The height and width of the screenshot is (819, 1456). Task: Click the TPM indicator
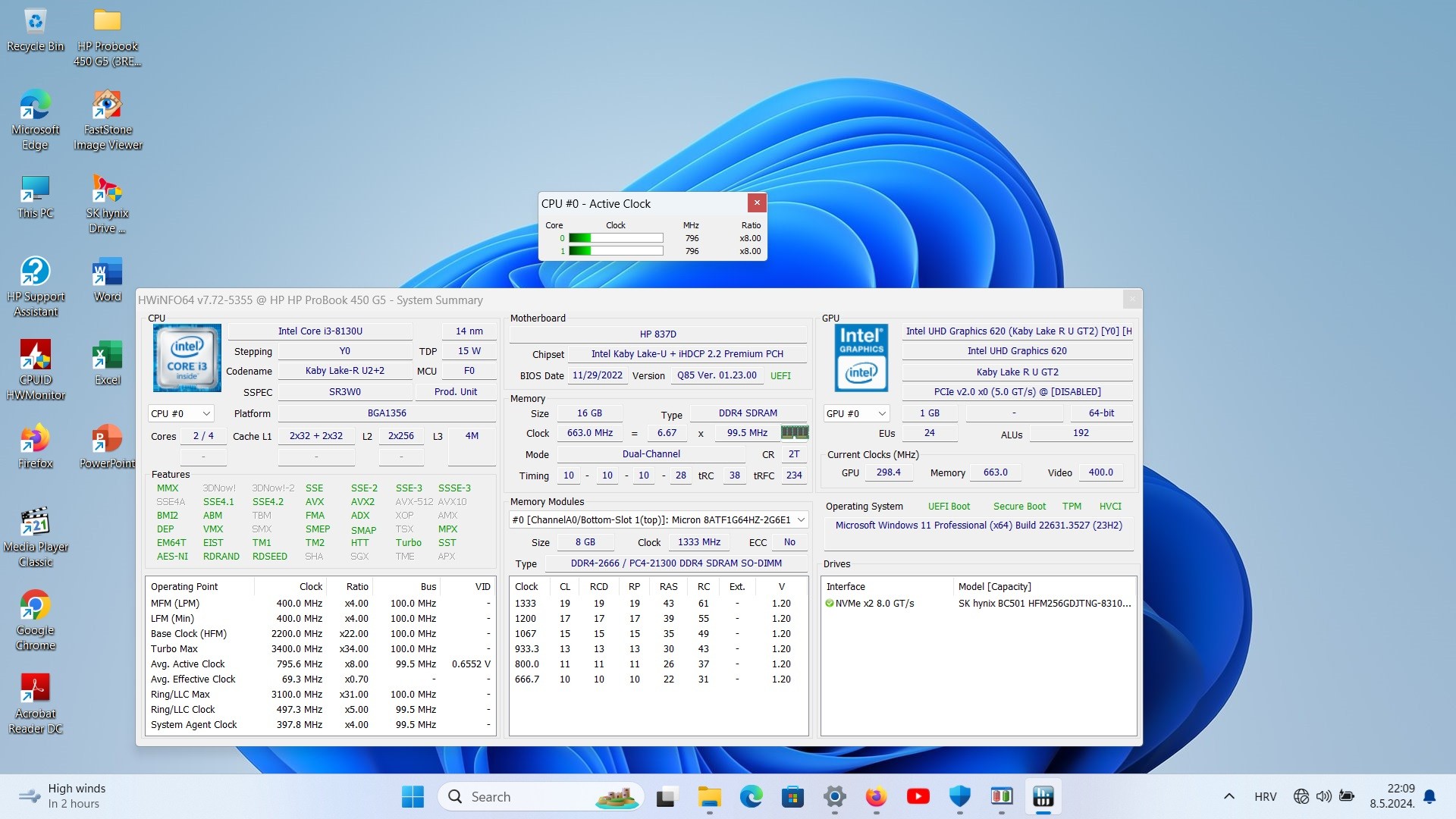tap(1072, 507)
